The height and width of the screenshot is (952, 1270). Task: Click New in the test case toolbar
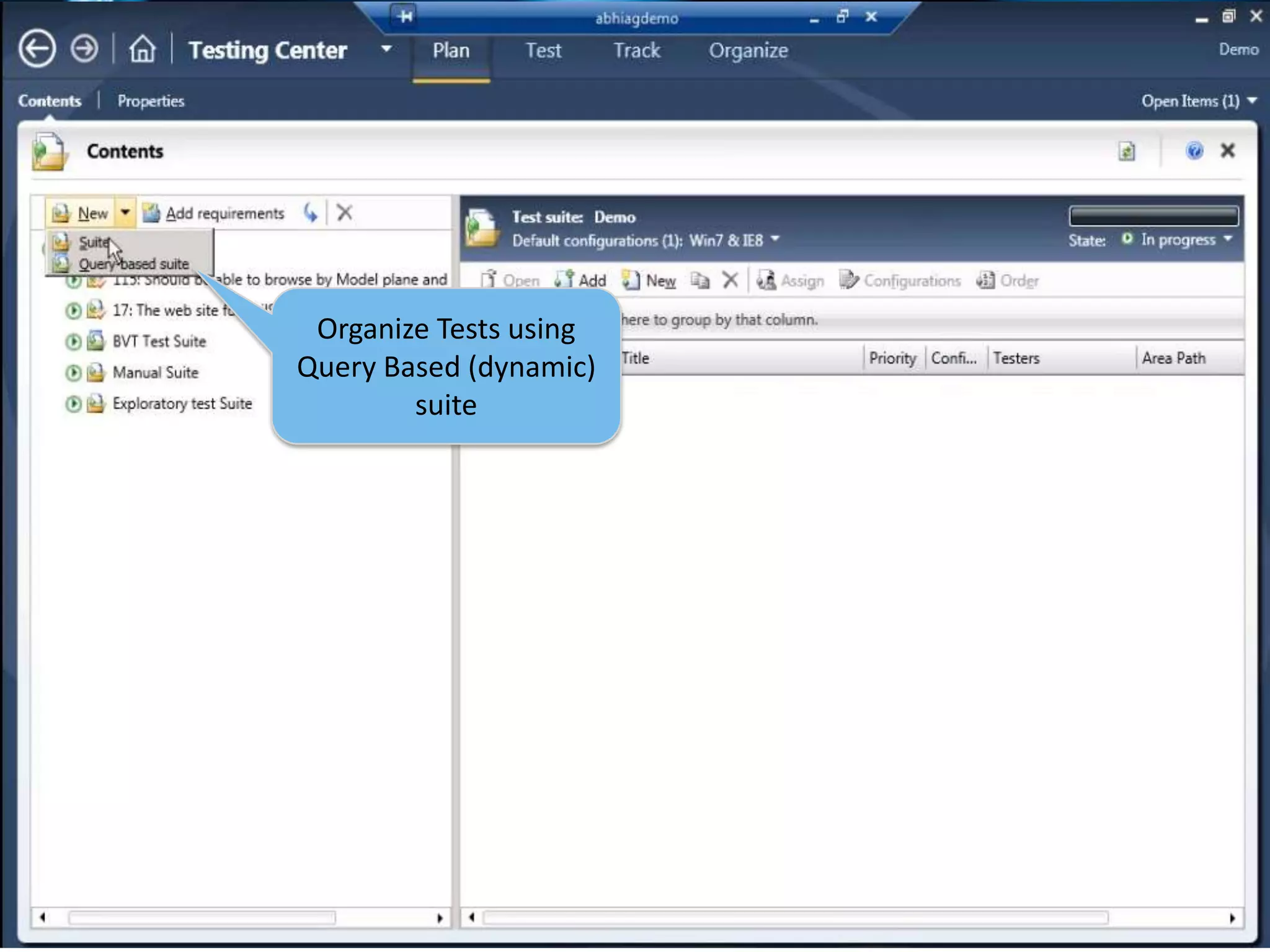pos(649,280)
